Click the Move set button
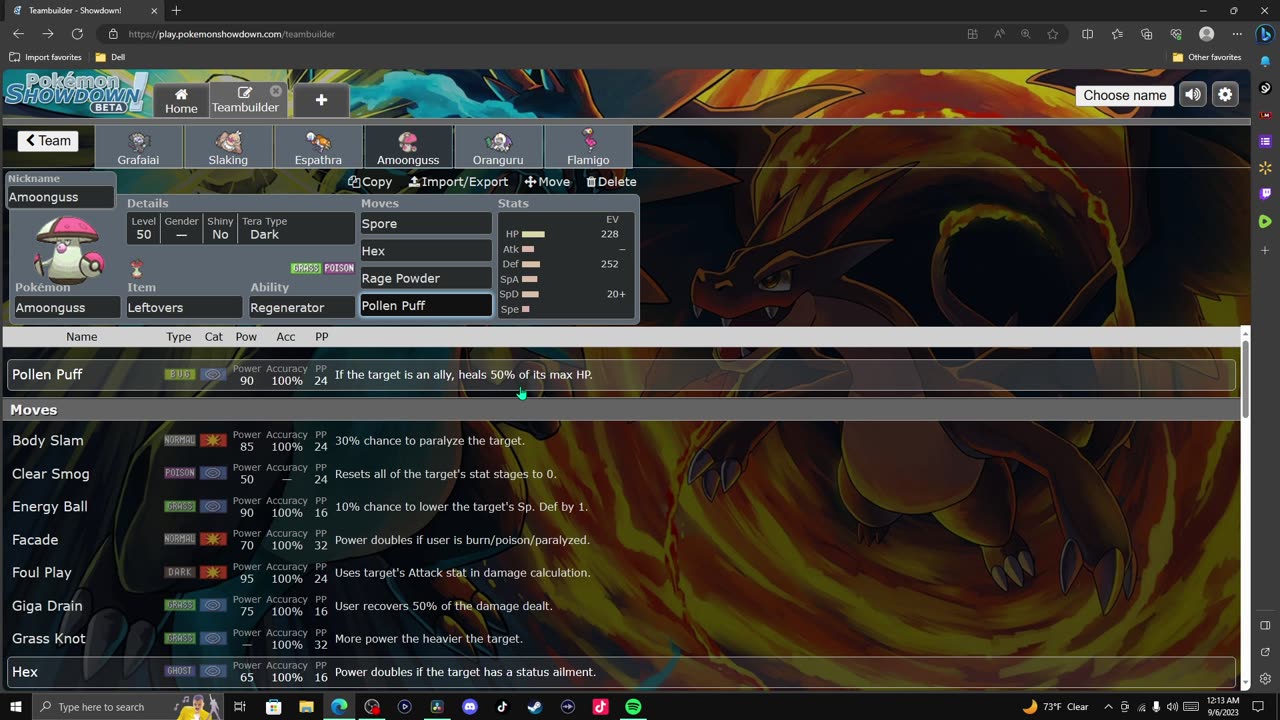Viewport: 1280px width, 720px height. click(547, 182)
